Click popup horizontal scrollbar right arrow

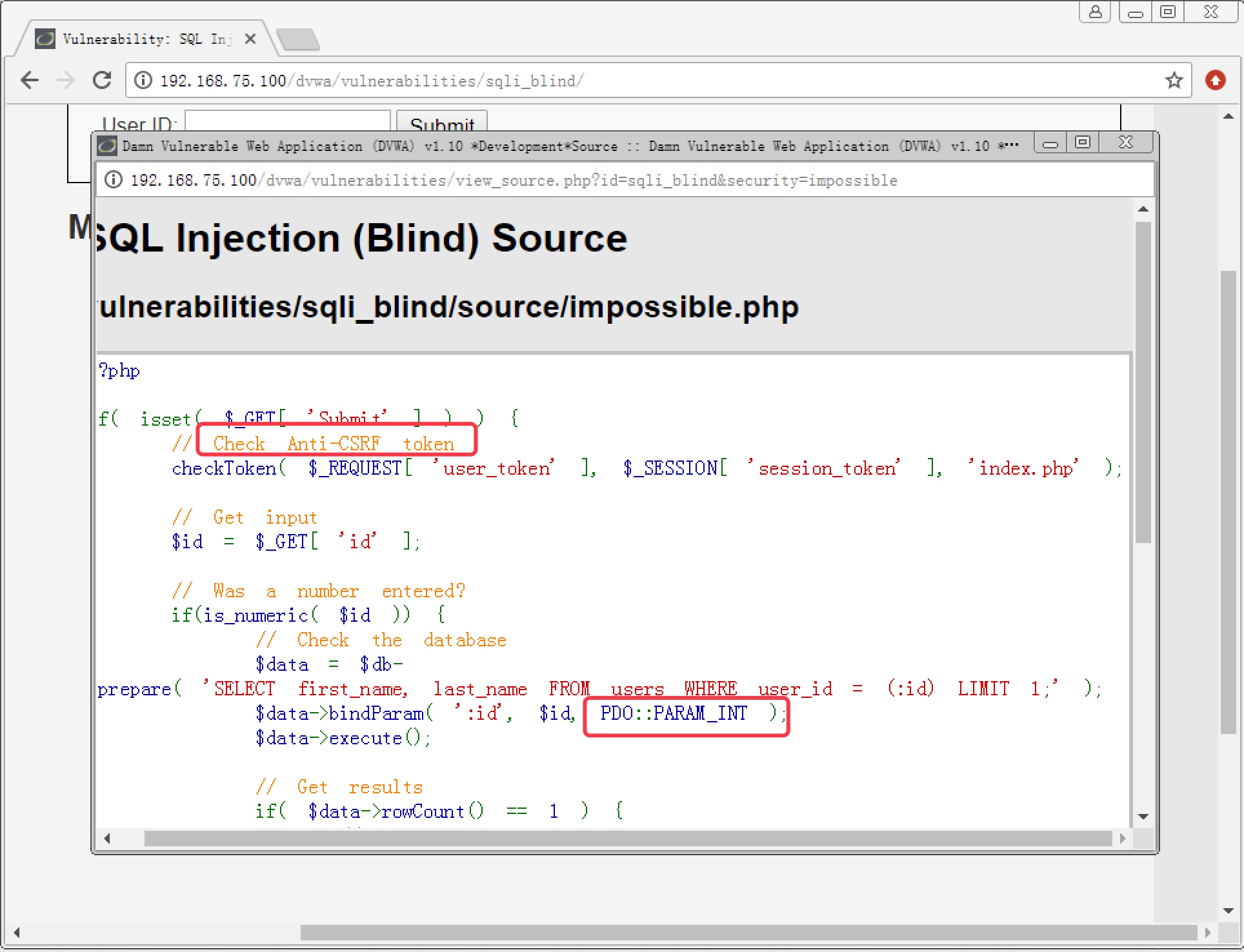1123,838
